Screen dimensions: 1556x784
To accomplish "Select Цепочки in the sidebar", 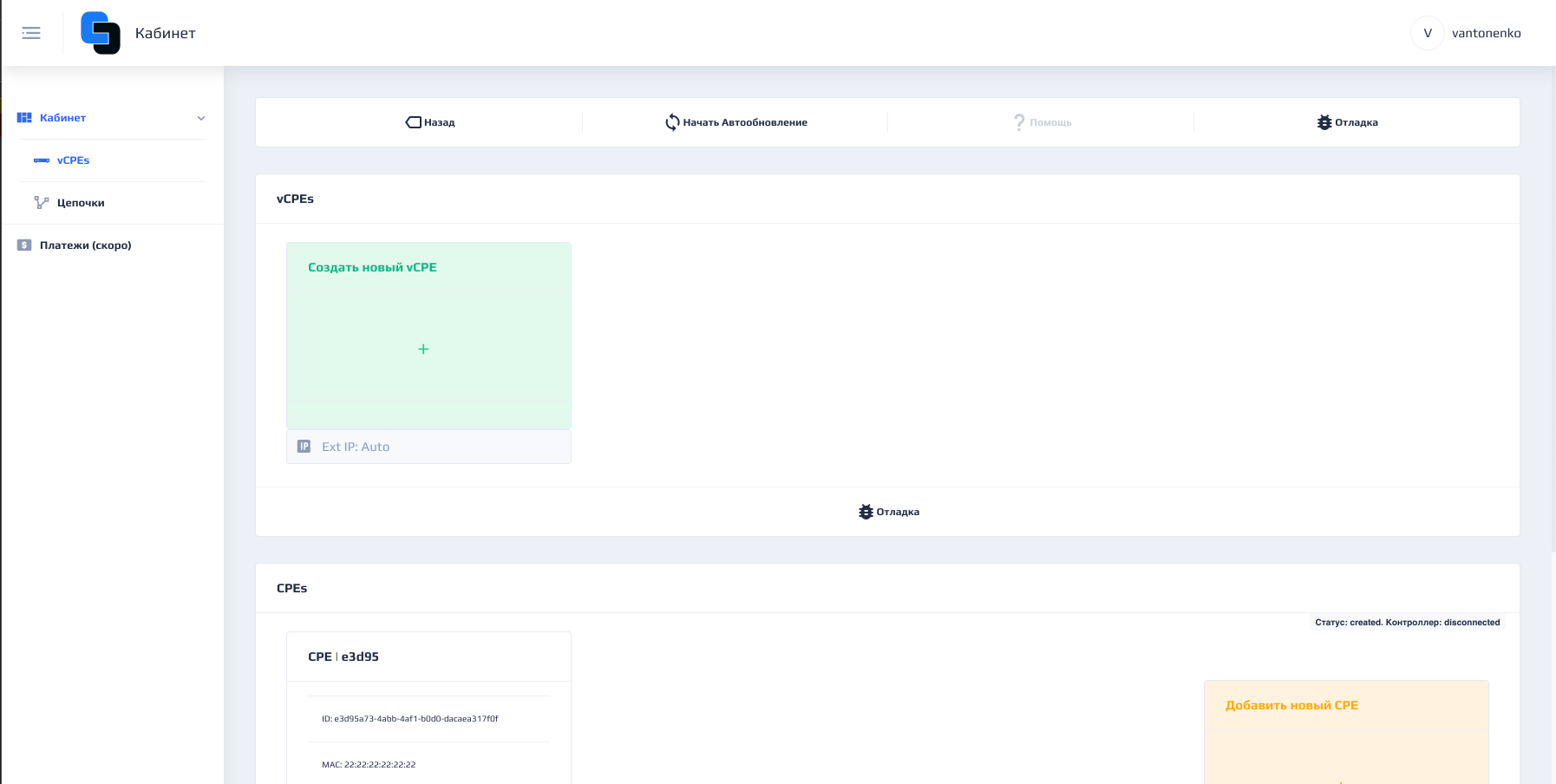I will point(81,203).
